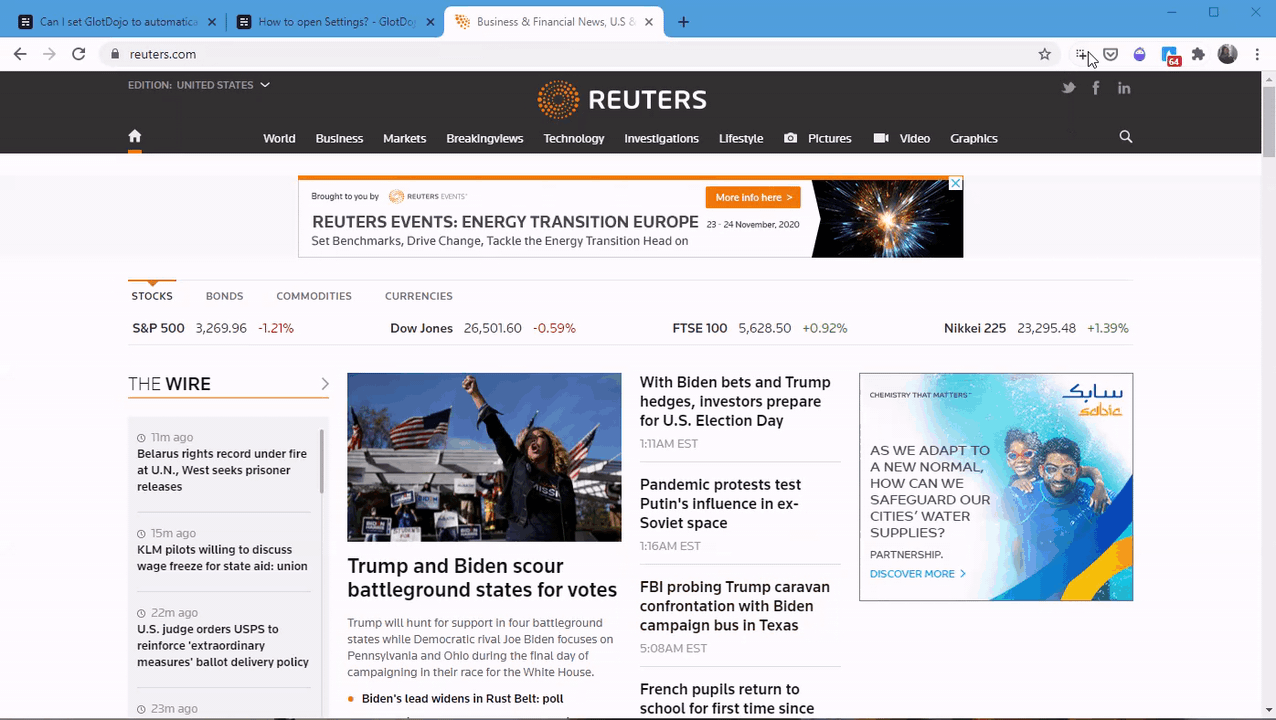
Task: Open the Lifestyle section
Action: tap(741, 138)
